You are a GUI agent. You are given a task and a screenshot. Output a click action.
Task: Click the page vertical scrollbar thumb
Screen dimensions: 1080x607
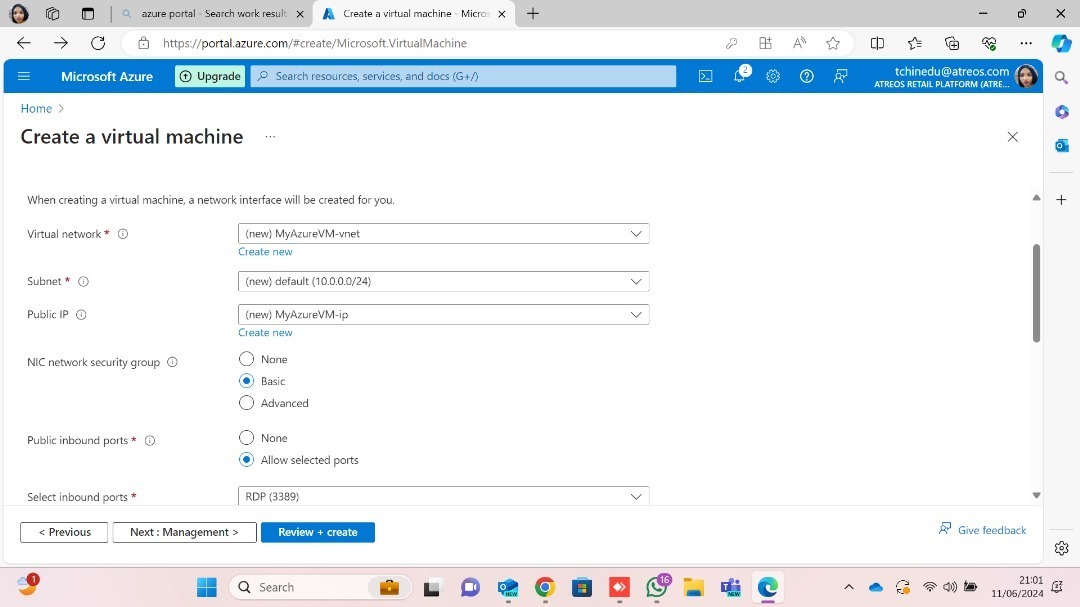(1036, 292)
